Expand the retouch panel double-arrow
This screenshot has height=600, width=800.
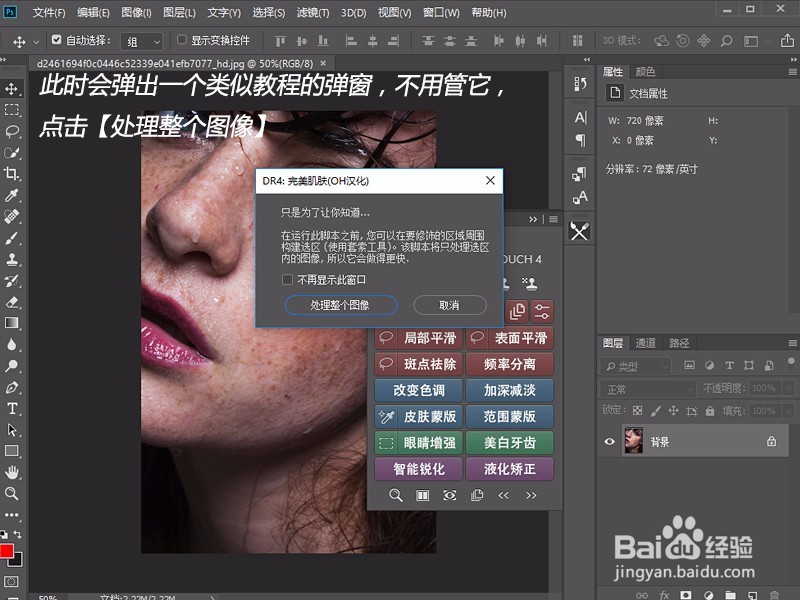coord(533,219)
